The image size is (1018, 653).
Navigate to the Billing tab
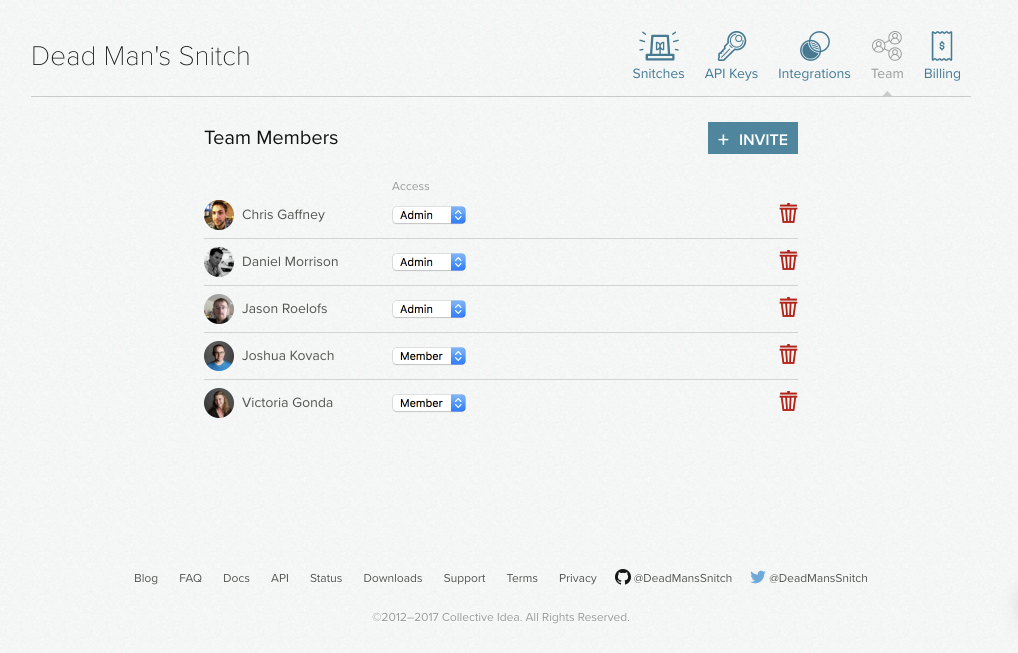[941, 73]
